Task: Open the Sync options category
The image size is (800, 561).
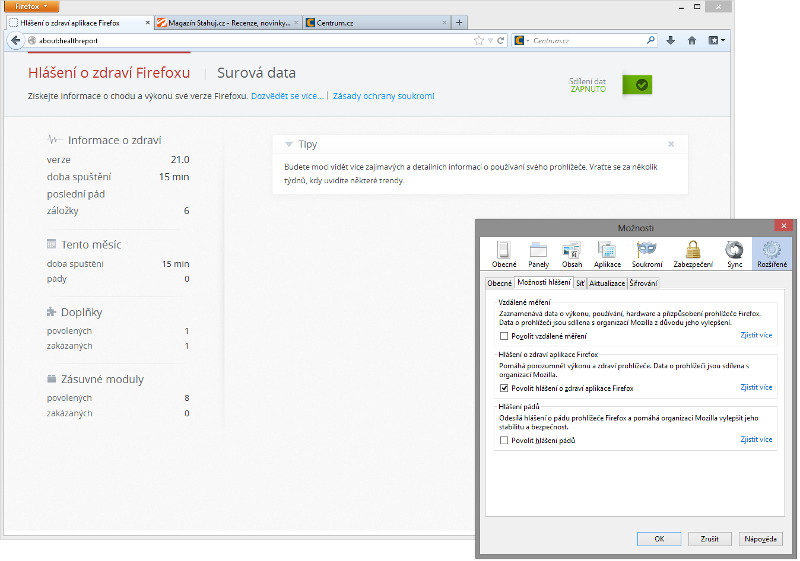Action: pyautogui.click(x=735, y=254)
